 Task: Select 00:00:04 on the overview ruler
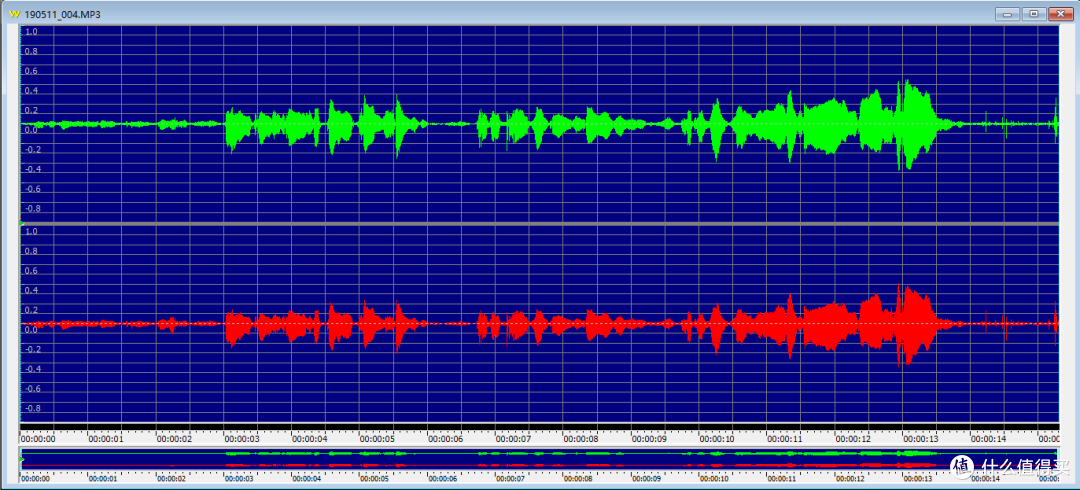pos(307,478)
